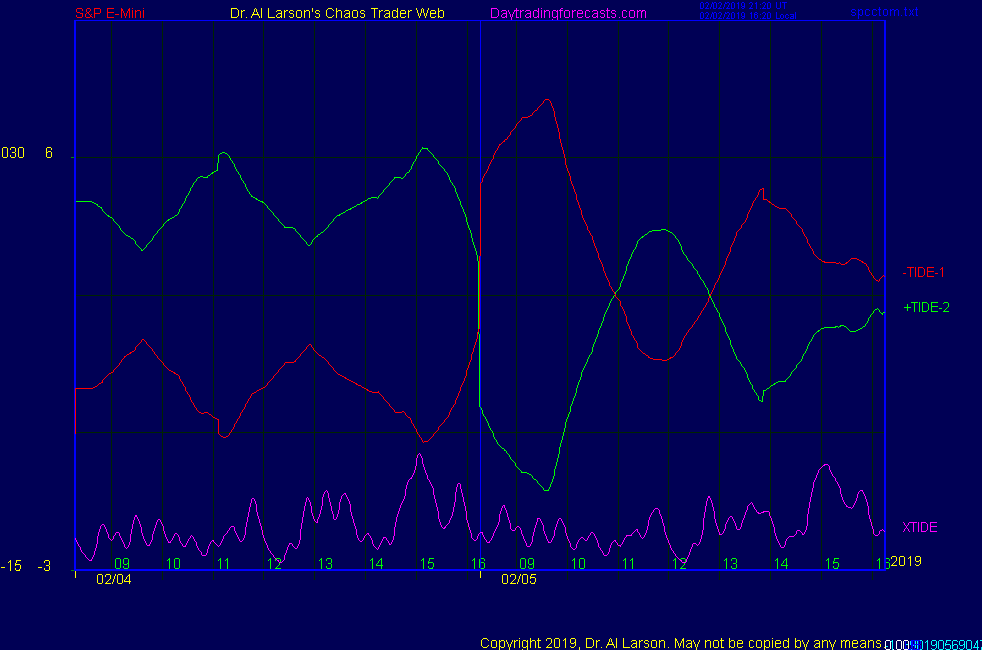Click the spcctom.txt filename label

pyautogui.click(x=884, y=13)
